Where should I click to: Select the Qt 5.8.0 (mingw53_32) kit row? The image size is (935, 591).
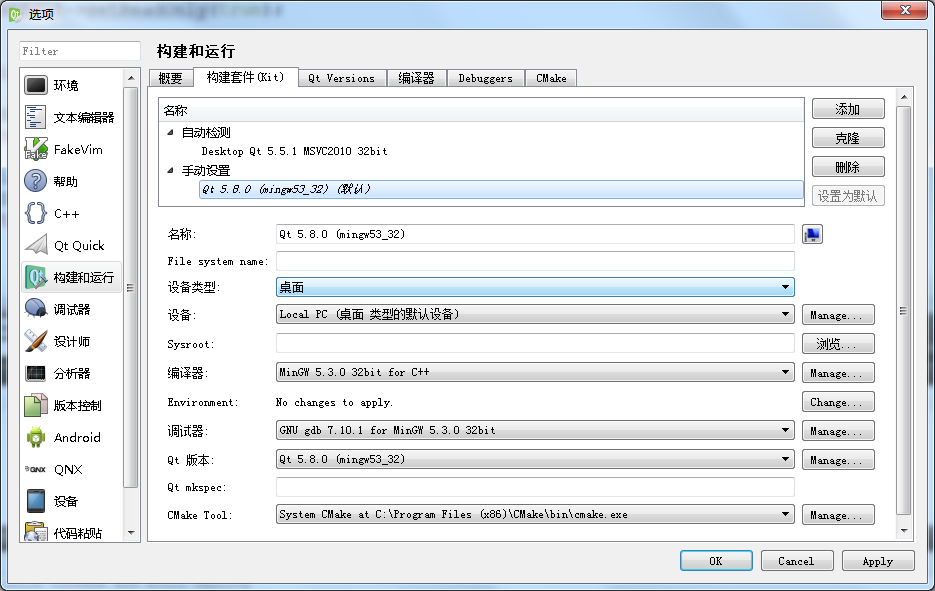(501, 189)
